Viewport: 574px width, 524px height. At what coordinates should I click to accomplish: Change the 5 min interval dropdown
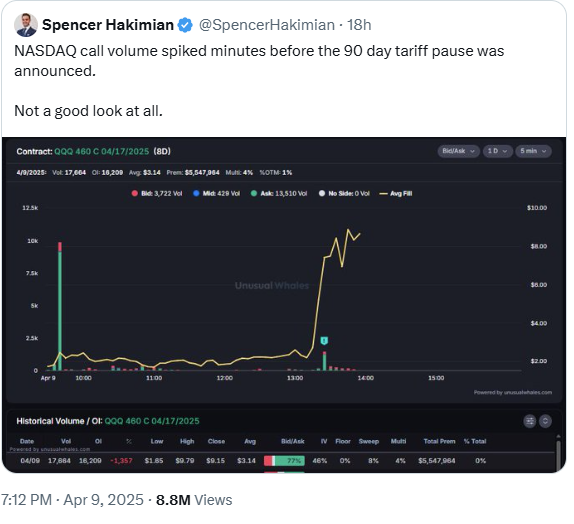(533, 151)
